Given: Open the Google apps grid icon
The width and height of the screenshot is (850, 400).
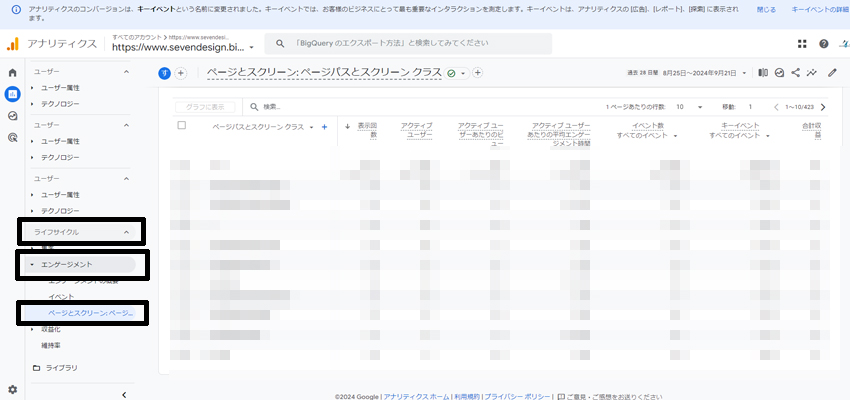Looking at the screenshot, I should click(x=802, y=44).
